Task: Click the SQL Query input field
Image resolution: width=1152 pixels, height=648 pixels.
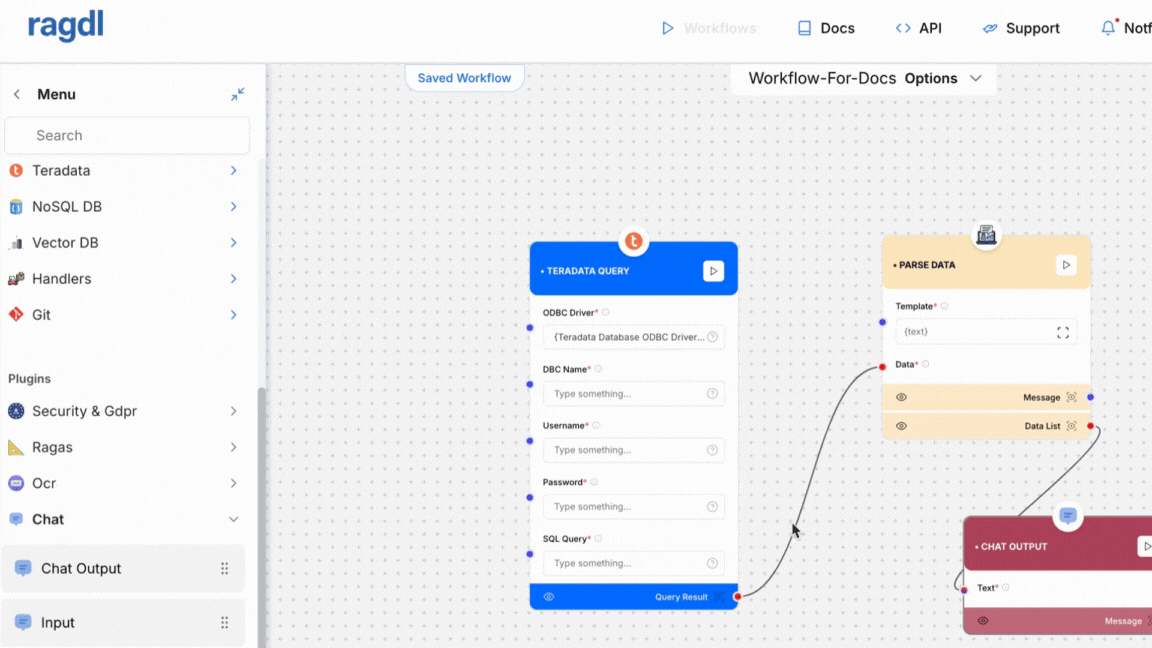Action: [633, 564]
